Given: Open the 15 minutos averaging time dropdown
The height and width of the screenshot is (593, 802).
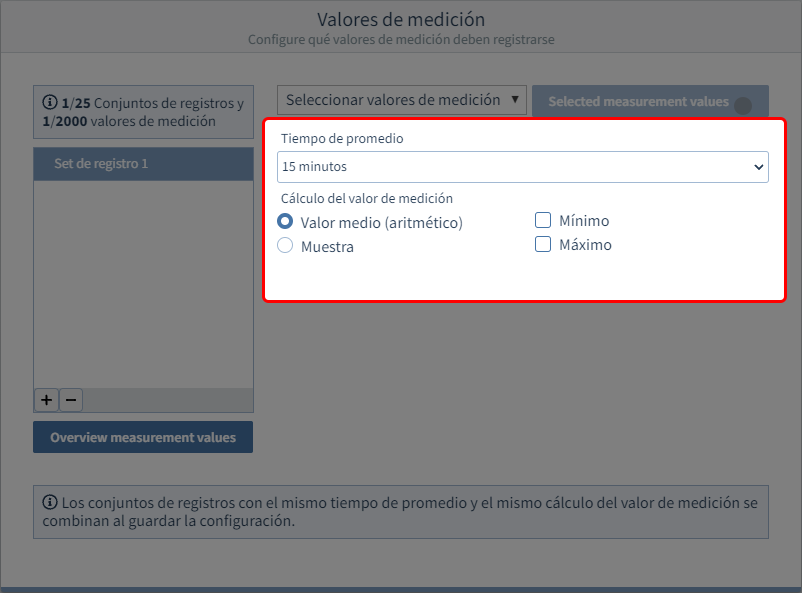Looking at the screenshot, I should coord(523,167).
